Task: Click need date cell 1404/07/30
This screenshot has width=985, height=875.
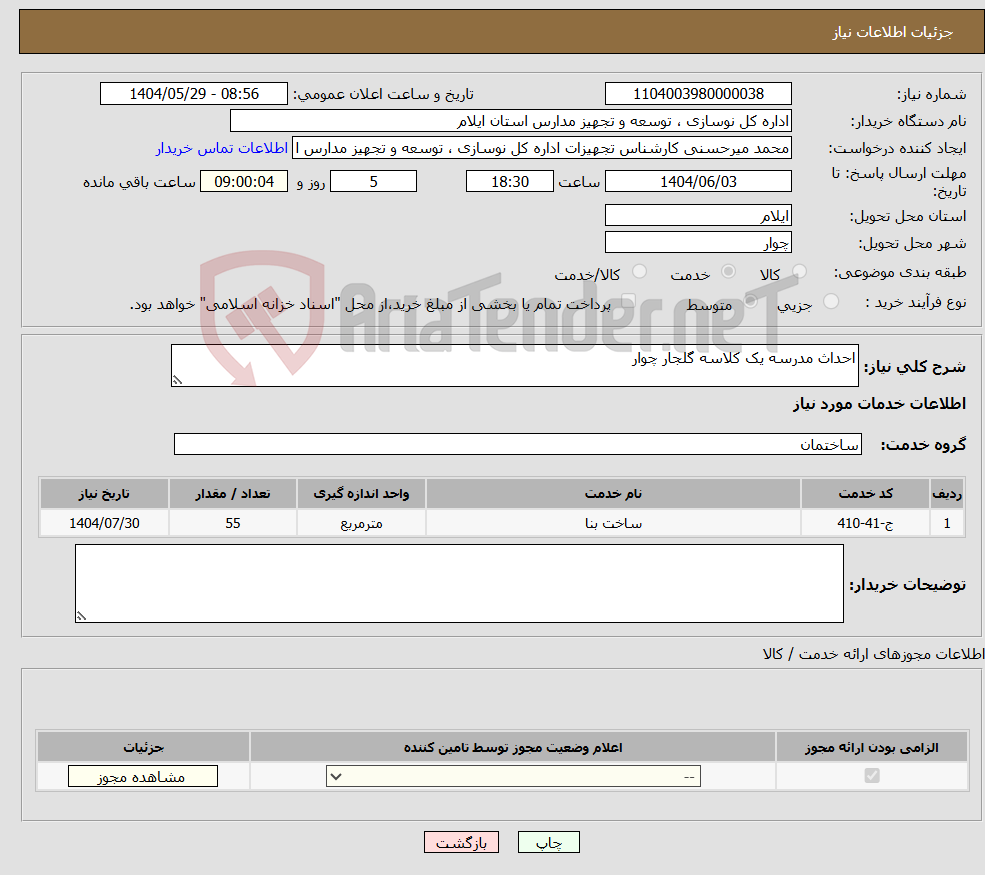Action: (104, 523)
